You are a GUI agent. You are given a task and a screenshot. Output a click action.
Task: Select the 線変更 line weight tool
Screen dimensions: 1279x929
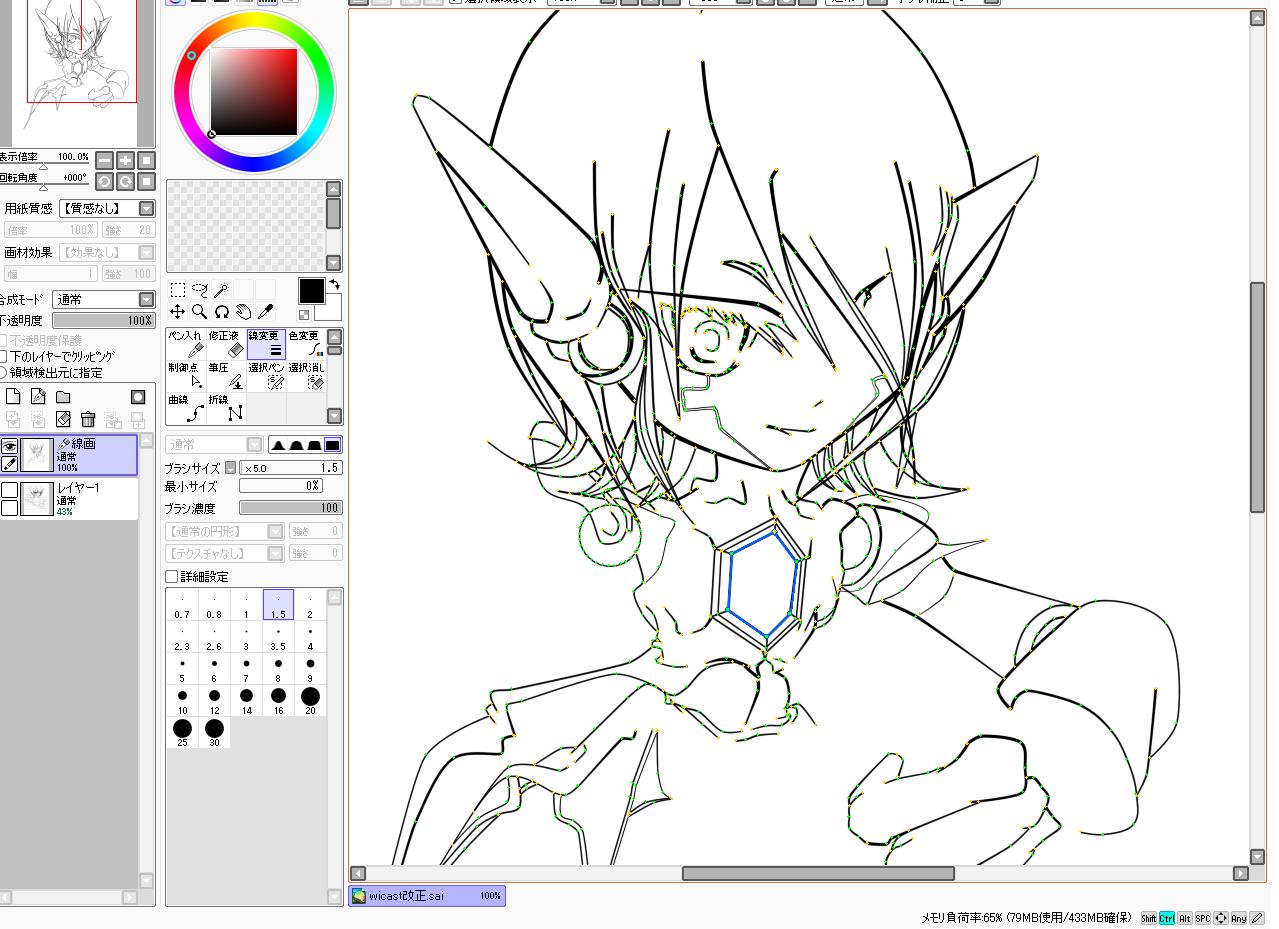[266, 344]
